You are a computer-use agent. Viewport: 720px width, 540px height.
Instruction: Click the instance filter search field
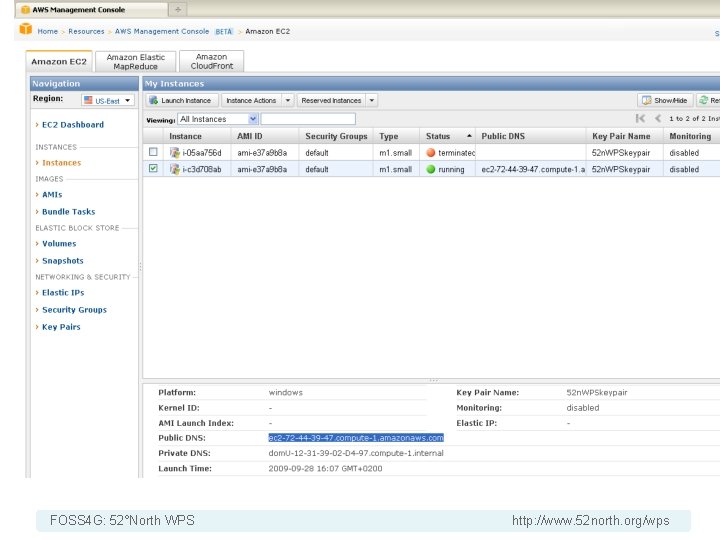pos(308,119)
